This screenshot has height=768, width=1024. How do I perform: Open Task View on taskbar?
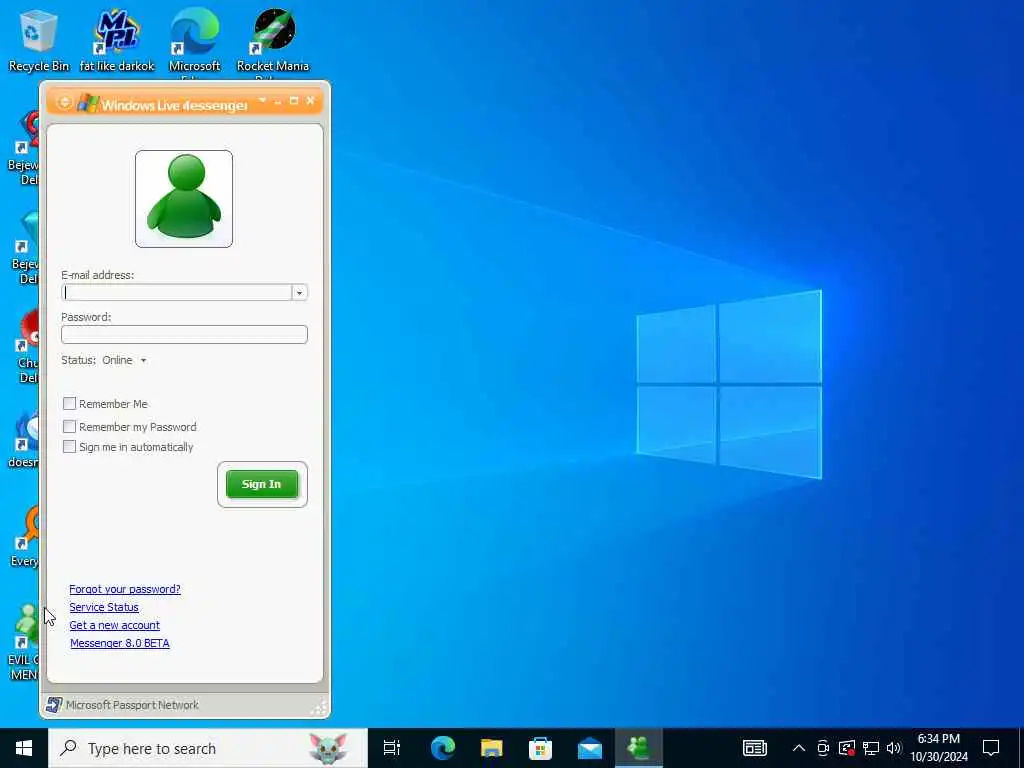tap(392, 748)
